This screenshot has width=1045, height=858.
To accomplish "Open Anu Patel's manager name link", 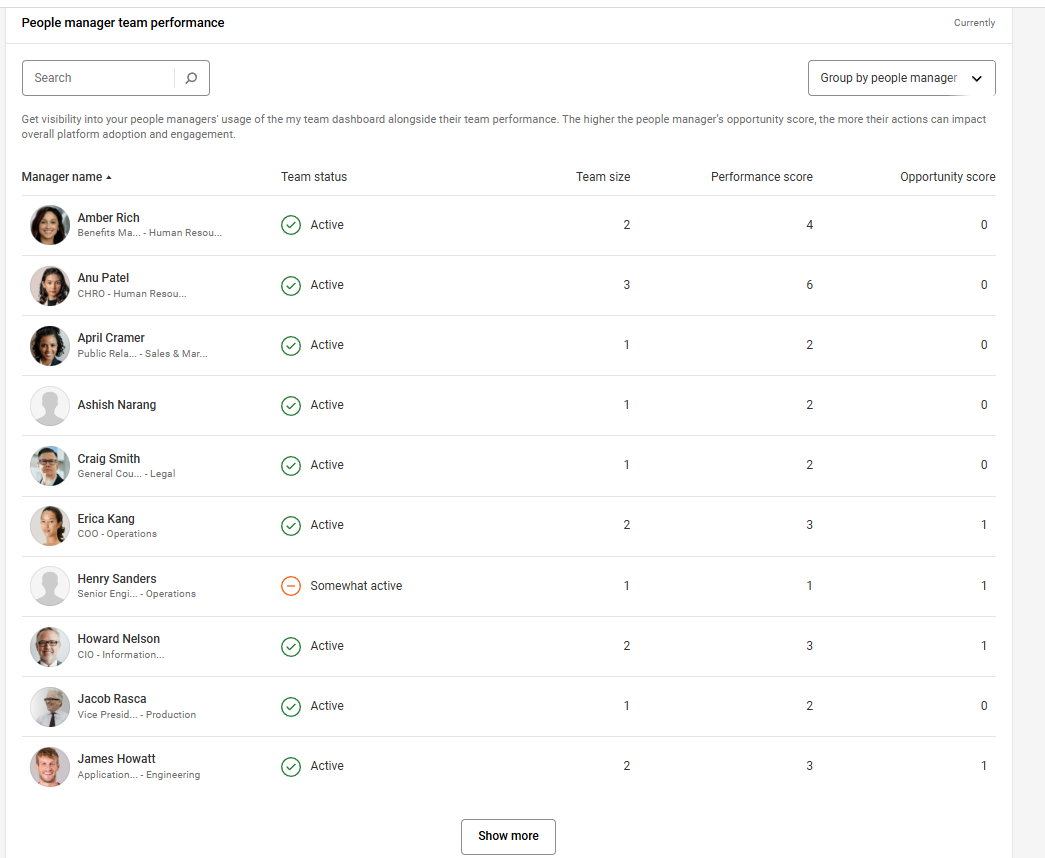I will (103, 278).
